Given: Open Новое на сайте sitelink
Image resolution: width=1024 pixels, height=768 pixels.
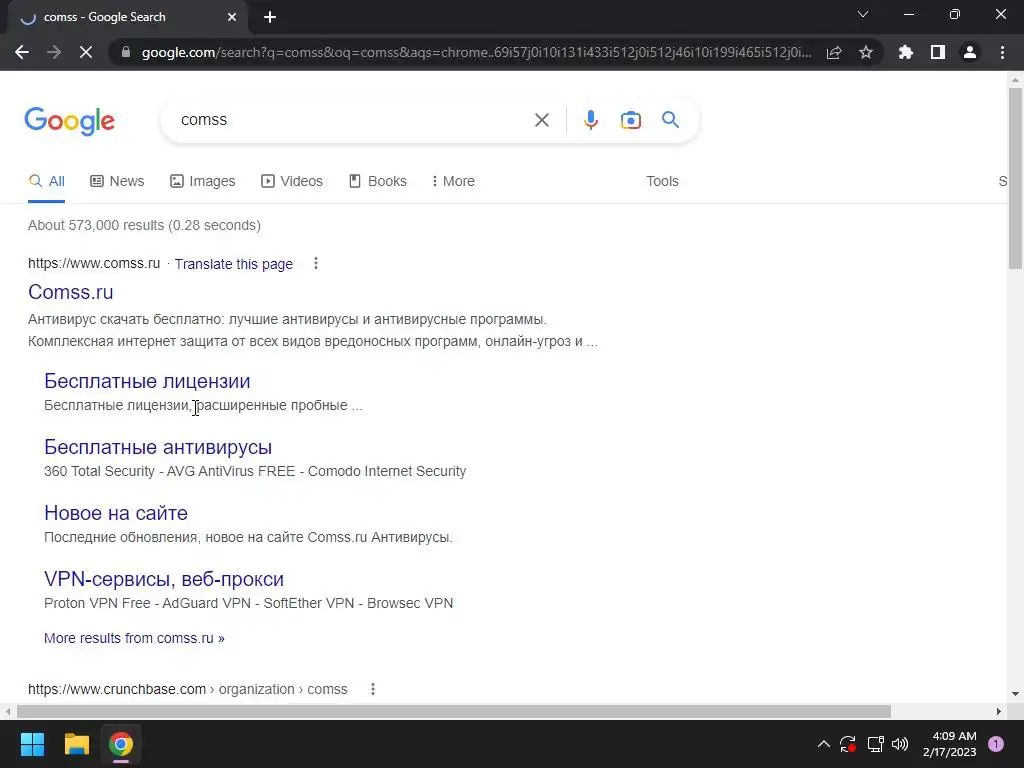Looking at the screenshot, I should (x=116, y=513).
